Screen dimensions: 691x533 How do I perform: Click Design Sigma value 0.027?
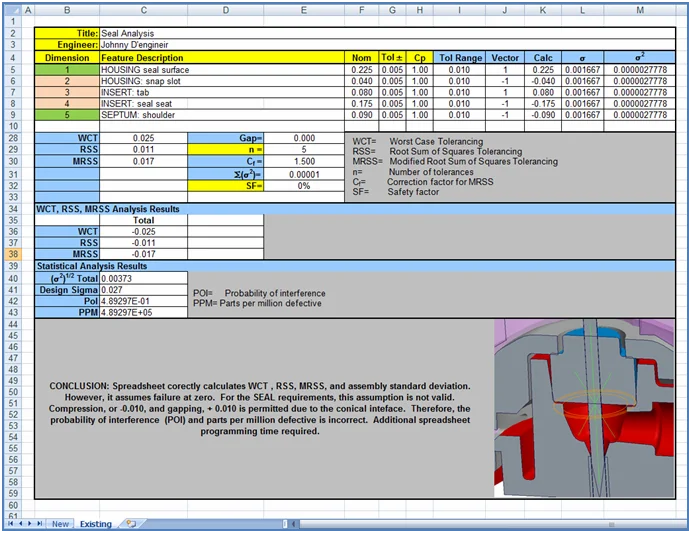point(144,290)
